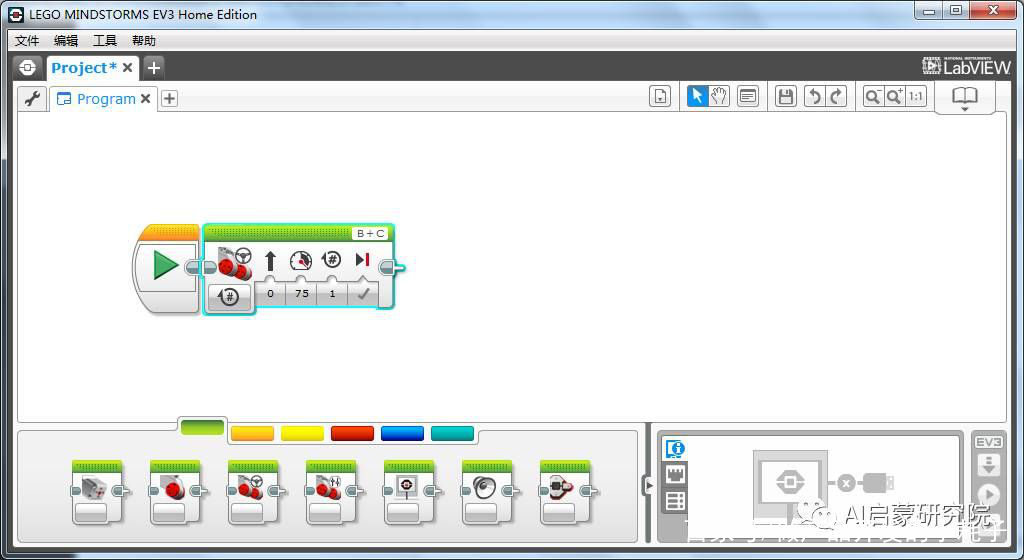Viewport: 1024px width, 560px height.
Task: Show the Available Bricks hardware tab
Action: click(x=675, y=501)
